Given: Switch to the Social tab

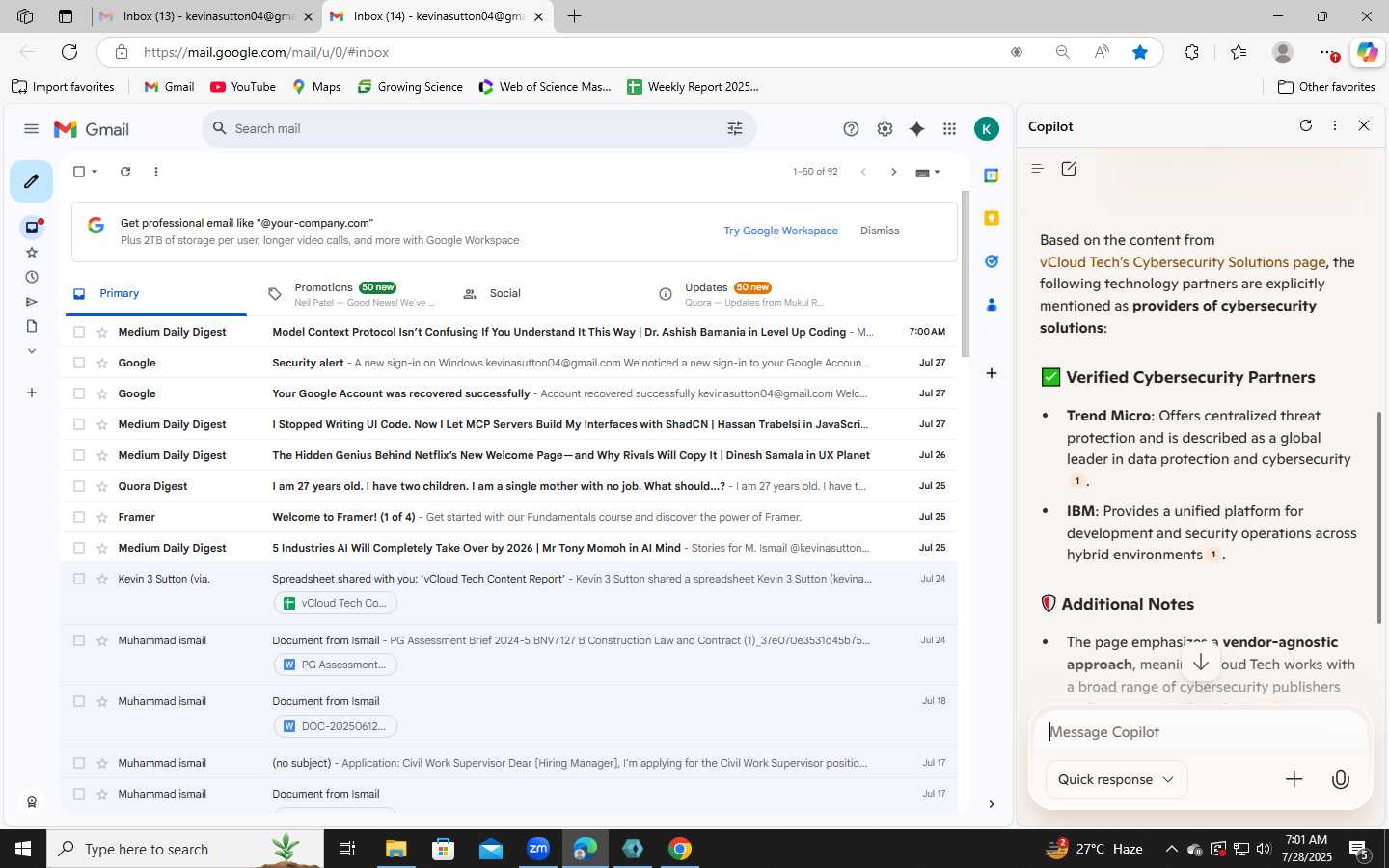Looking at the screenshot, I should [504, 293].
